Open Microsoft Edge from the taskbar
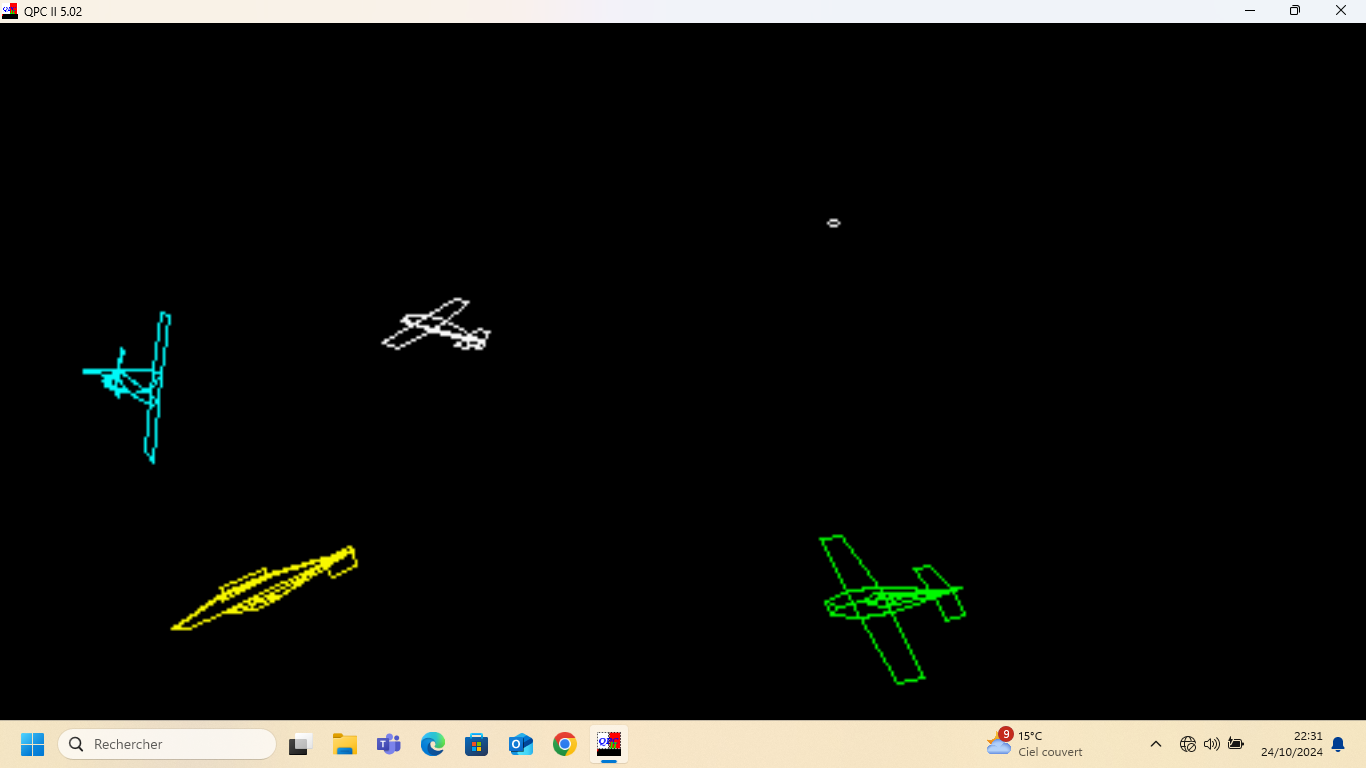The image size is (1366, 768). pos(433,744)
